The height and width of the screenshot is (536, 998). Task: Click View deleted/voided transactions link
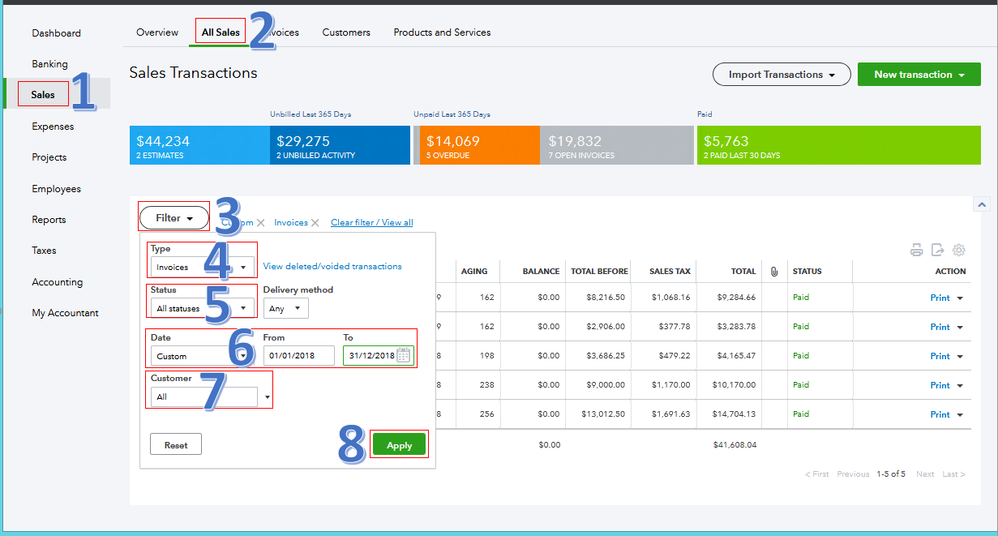pyautogui.click(x=332, y=266)
